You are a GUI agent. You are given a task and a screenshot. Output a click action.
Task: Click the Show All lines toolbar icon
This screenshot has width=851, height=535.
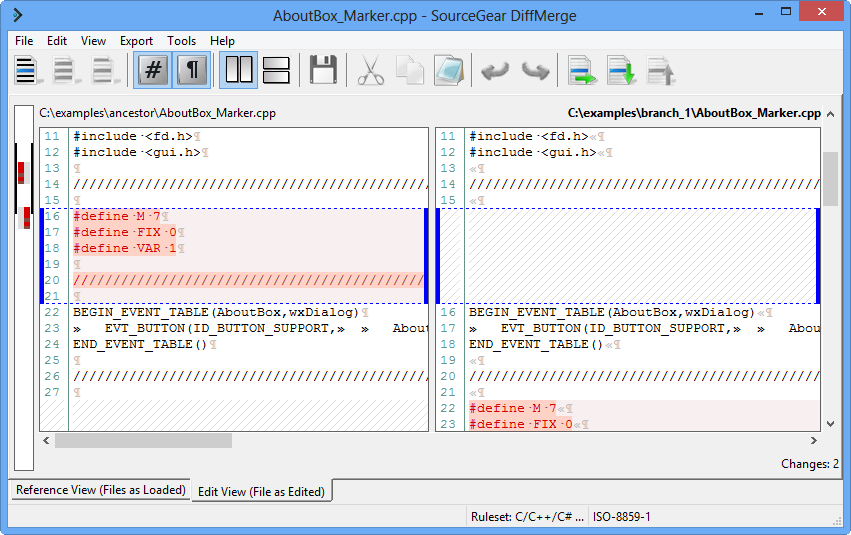[27, 71]
